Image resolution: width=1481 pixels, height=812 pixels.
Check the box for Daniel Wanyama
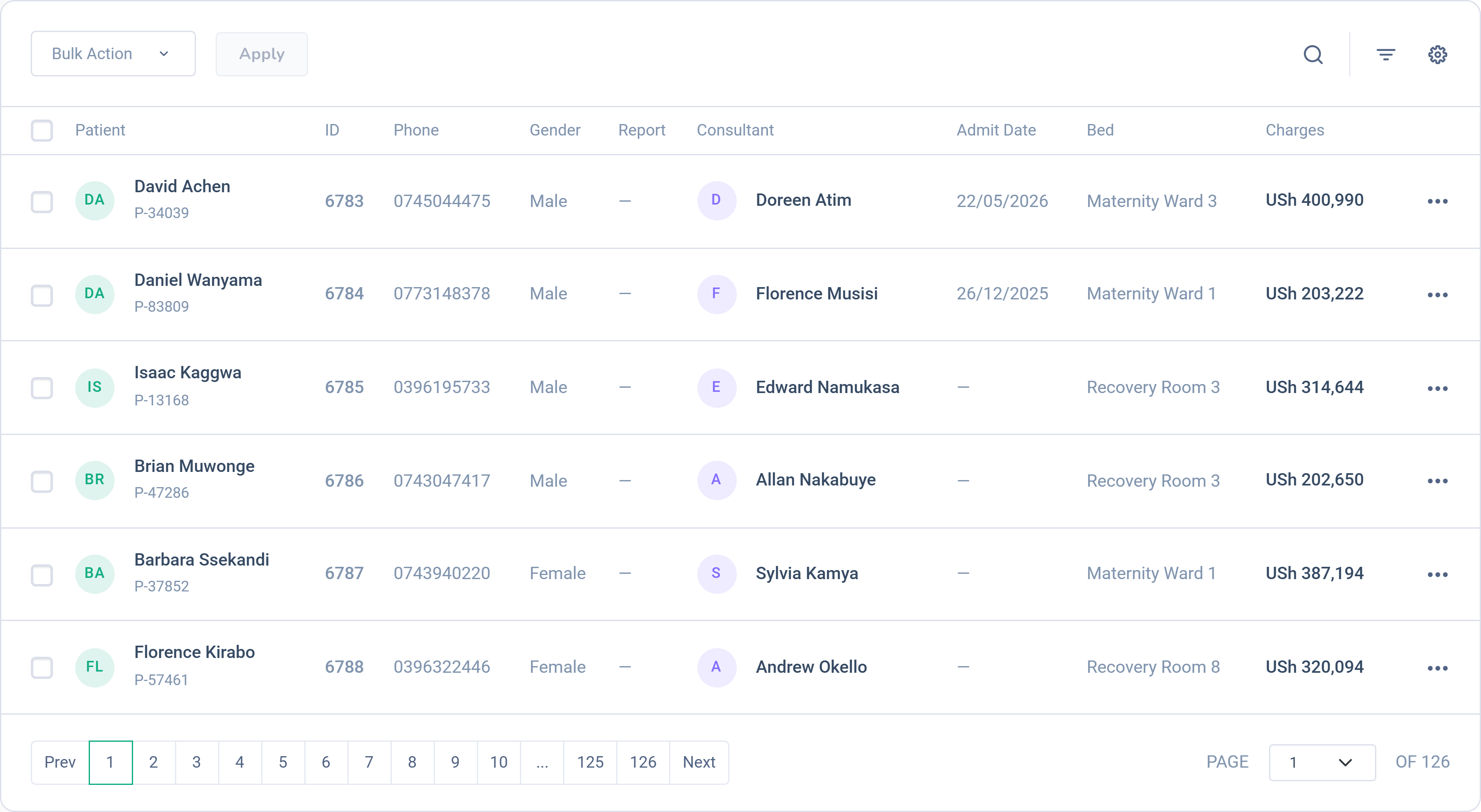pyautogui.click(x=42, y=296)
